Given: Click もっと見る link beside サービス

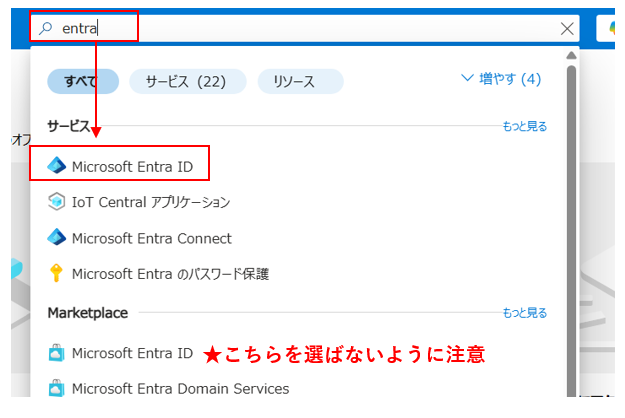Looking at the screenshot, I should pos(525,126).
